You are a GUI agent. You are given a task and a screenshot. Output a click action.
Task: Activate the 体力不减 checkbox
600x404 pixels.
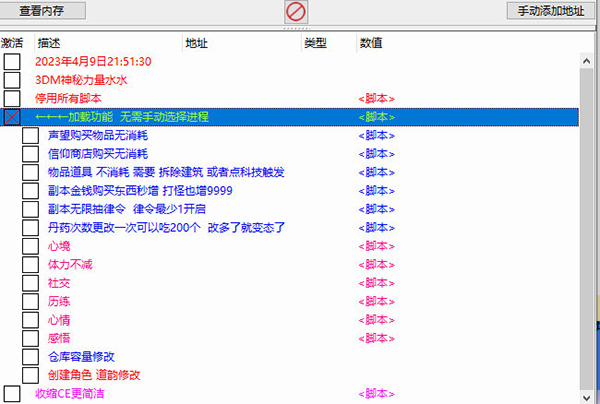[30, 265]
